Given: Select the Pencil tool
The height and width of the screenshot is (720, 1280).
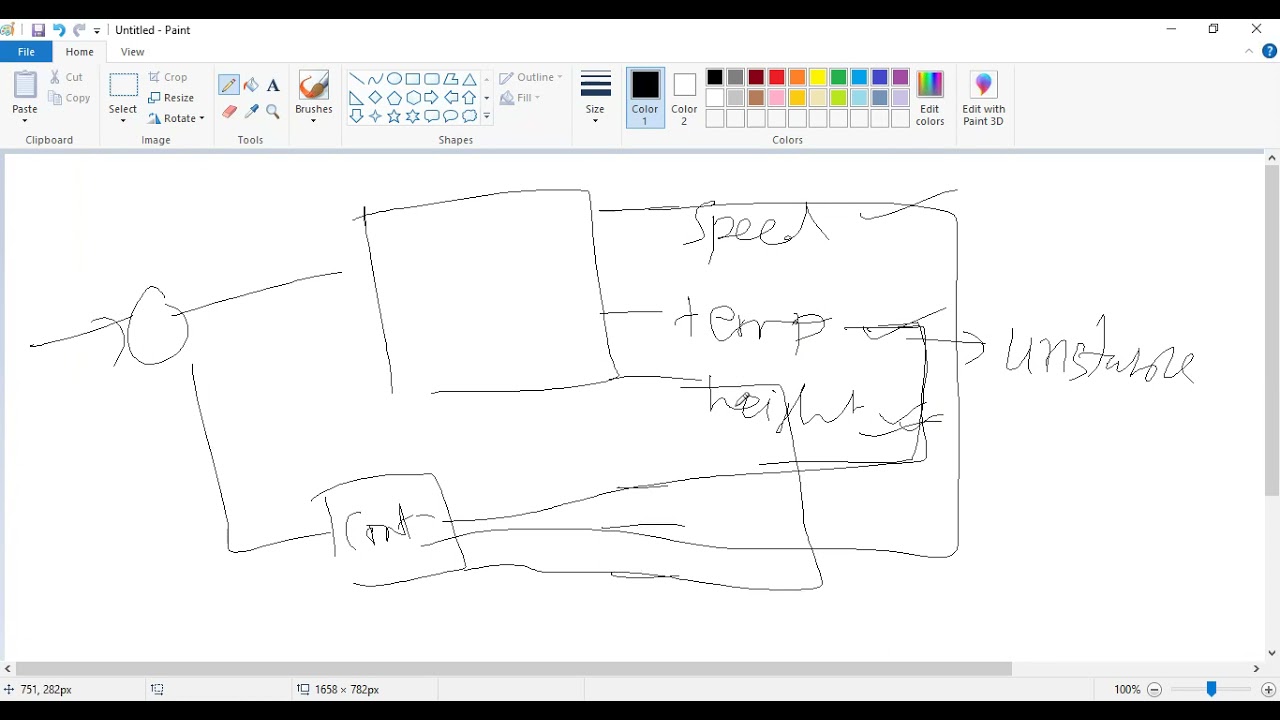Looking at the screenshot, I should coord(229,86).
